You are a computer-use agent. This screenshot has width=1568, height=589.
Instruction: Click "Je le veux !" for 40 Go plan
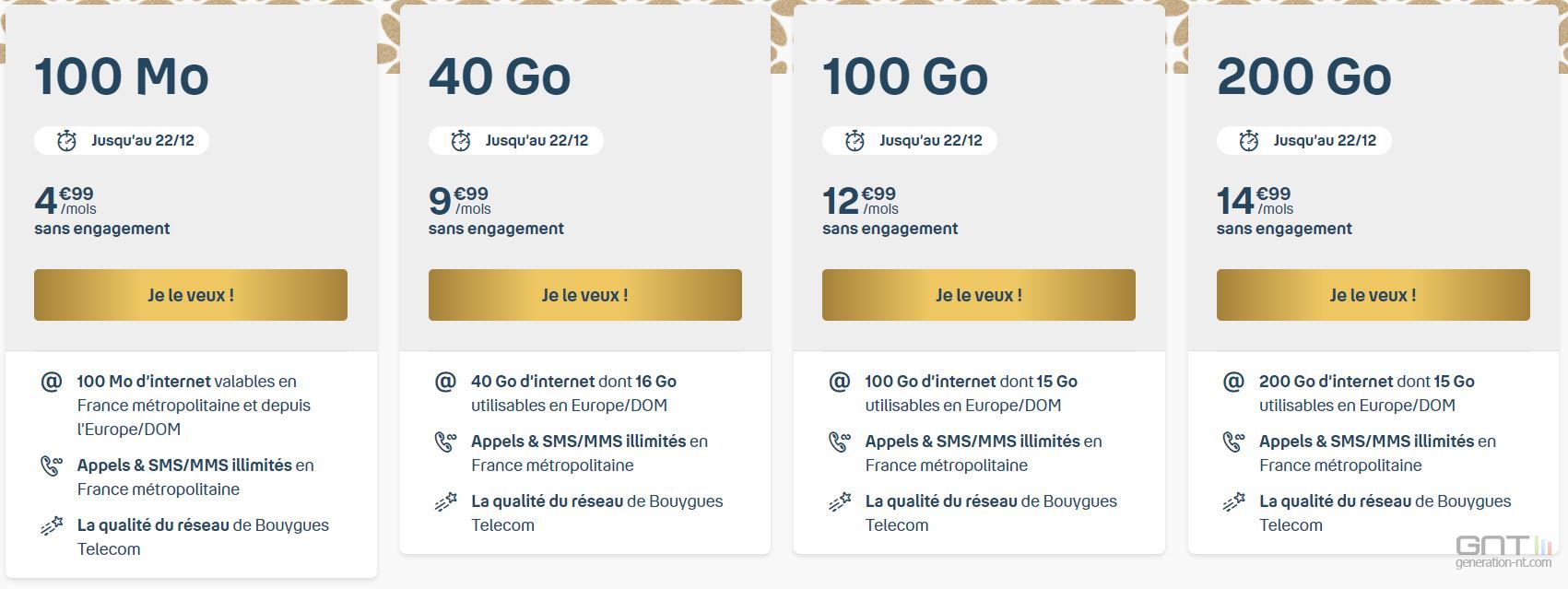tap(585, 295)
